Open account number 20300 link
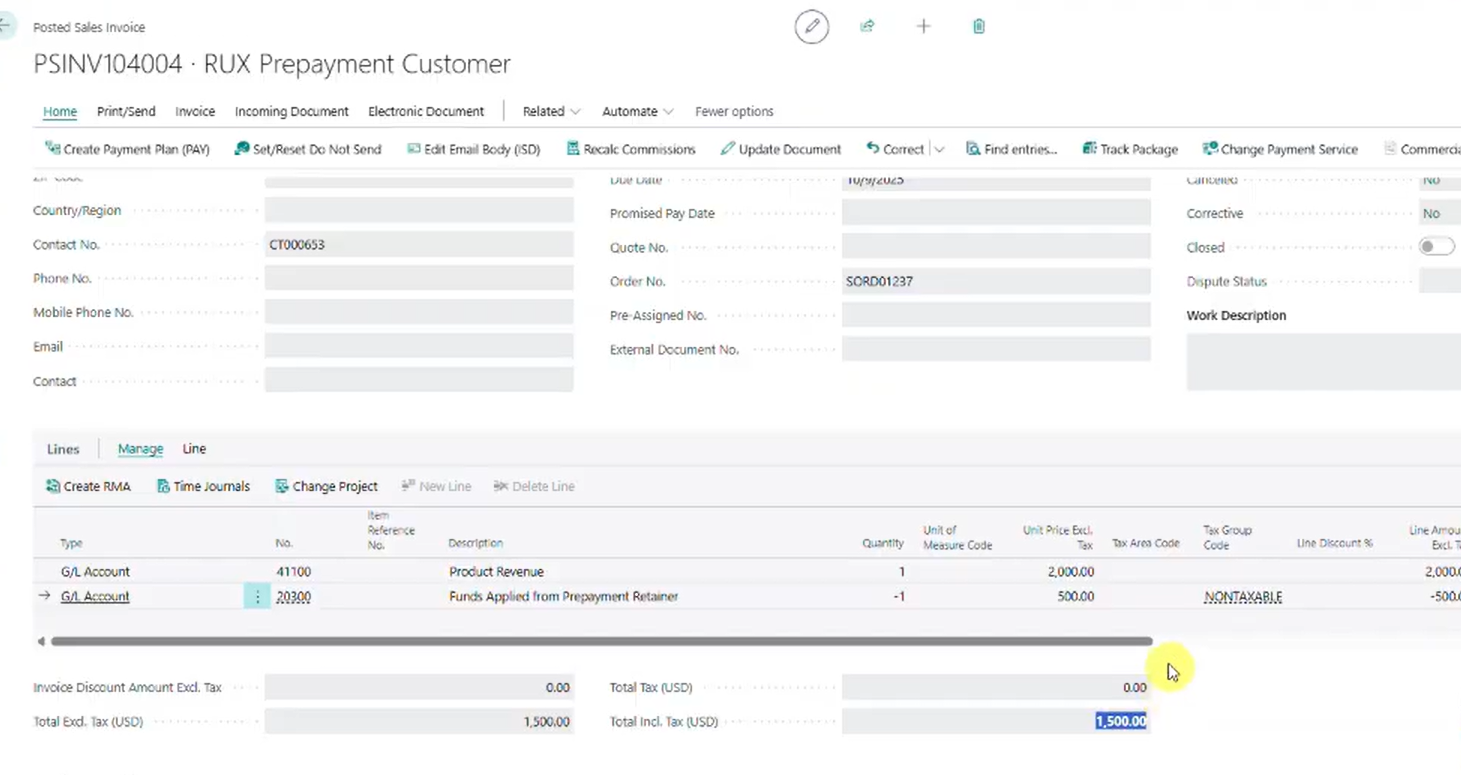The height and width of the screenshot is (775, 1461). 293,597
